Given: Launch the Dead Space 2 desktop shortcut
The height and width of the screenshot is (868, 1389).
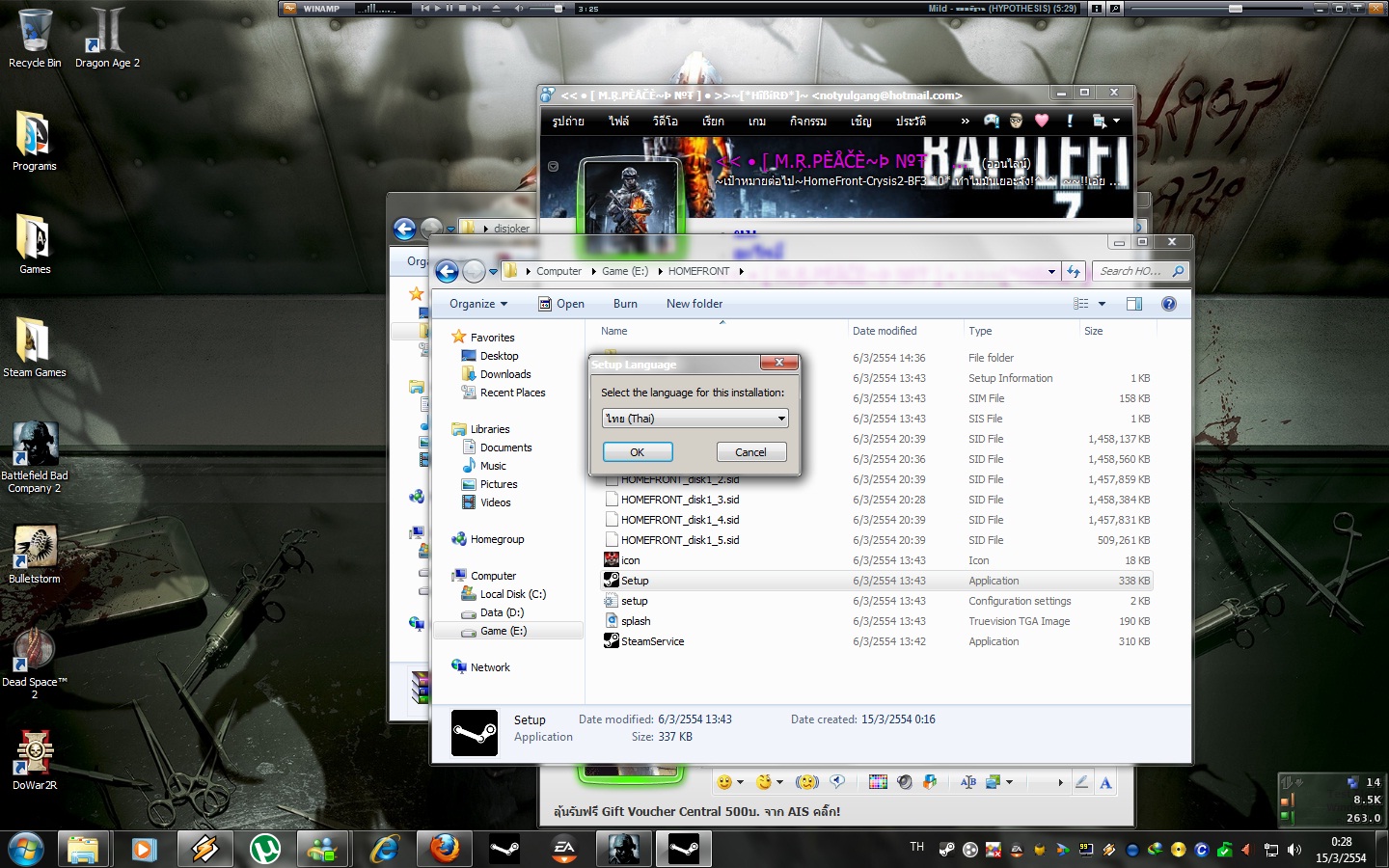Looking at the screenshot, I should pos(35,664).
